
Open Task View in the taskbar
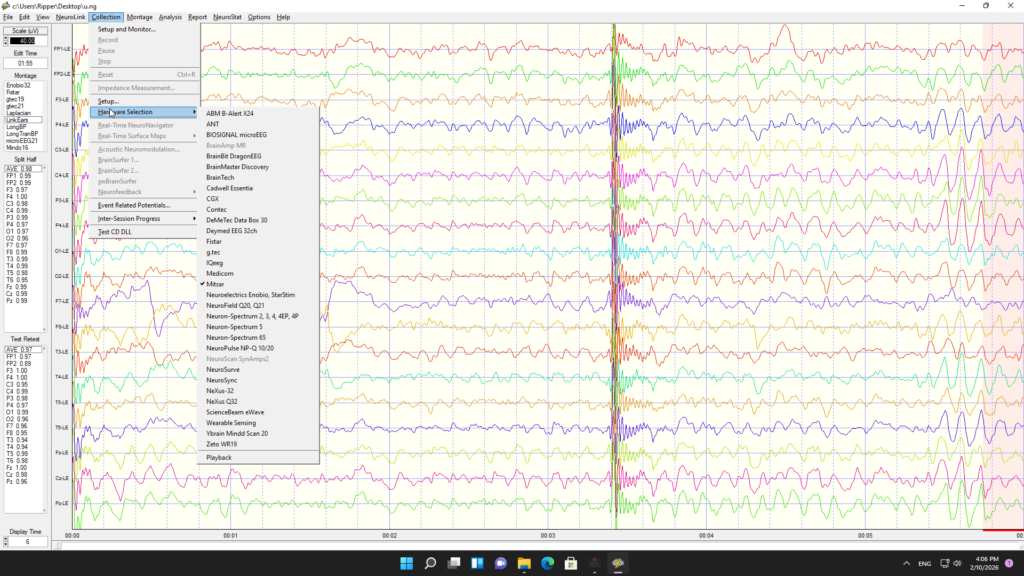pos(453,563)
